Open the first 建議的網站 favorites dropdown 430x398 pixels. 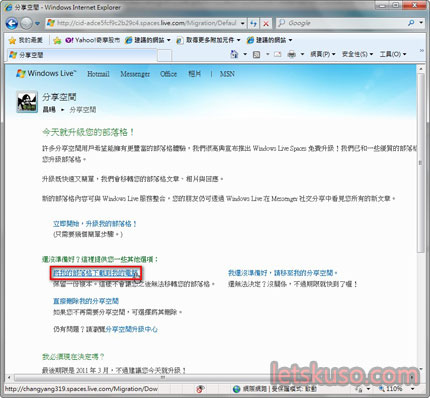pos(148,40)
